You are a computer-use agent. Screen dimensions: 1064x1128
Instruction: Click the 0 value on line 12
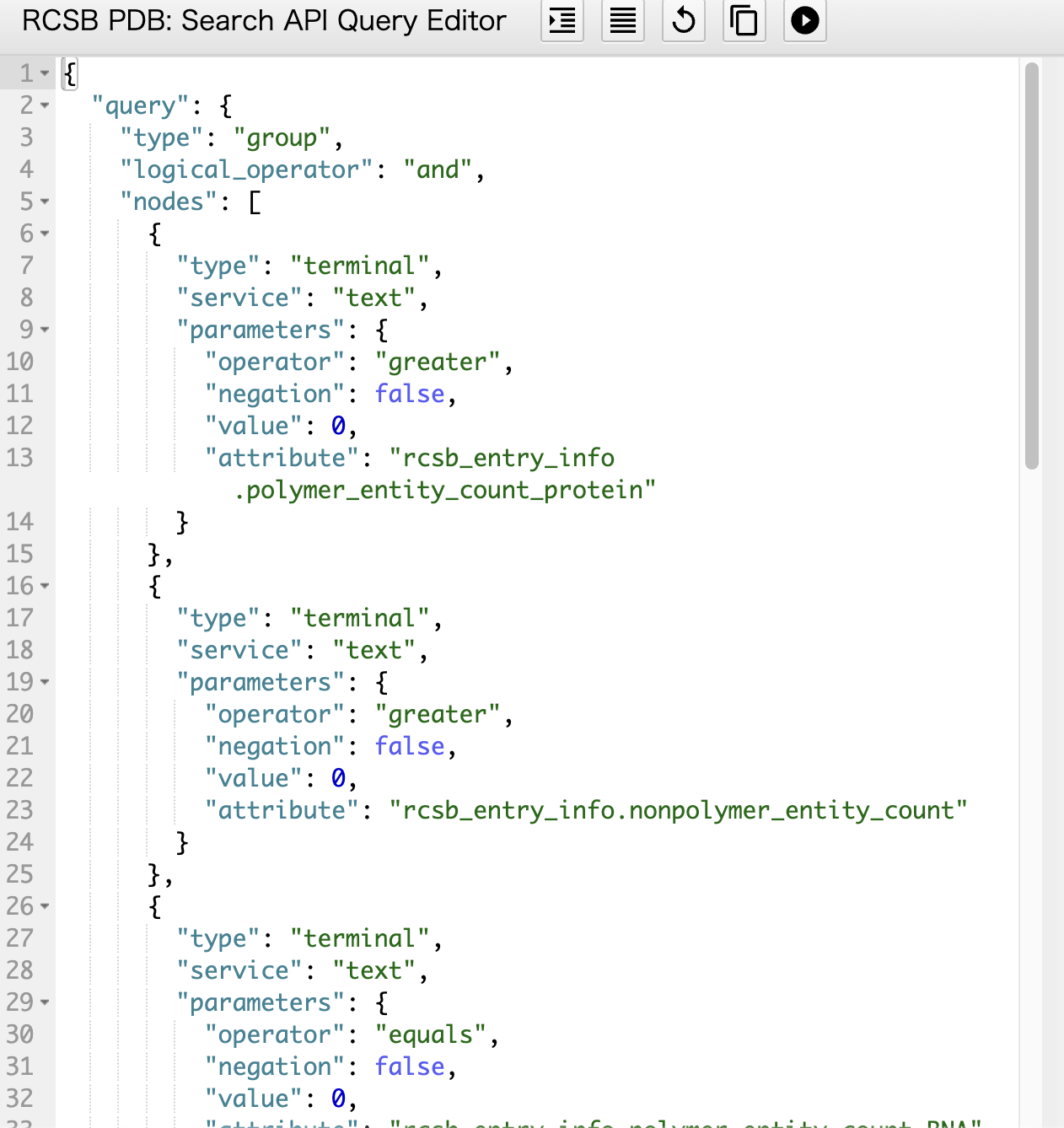point(338,426)
